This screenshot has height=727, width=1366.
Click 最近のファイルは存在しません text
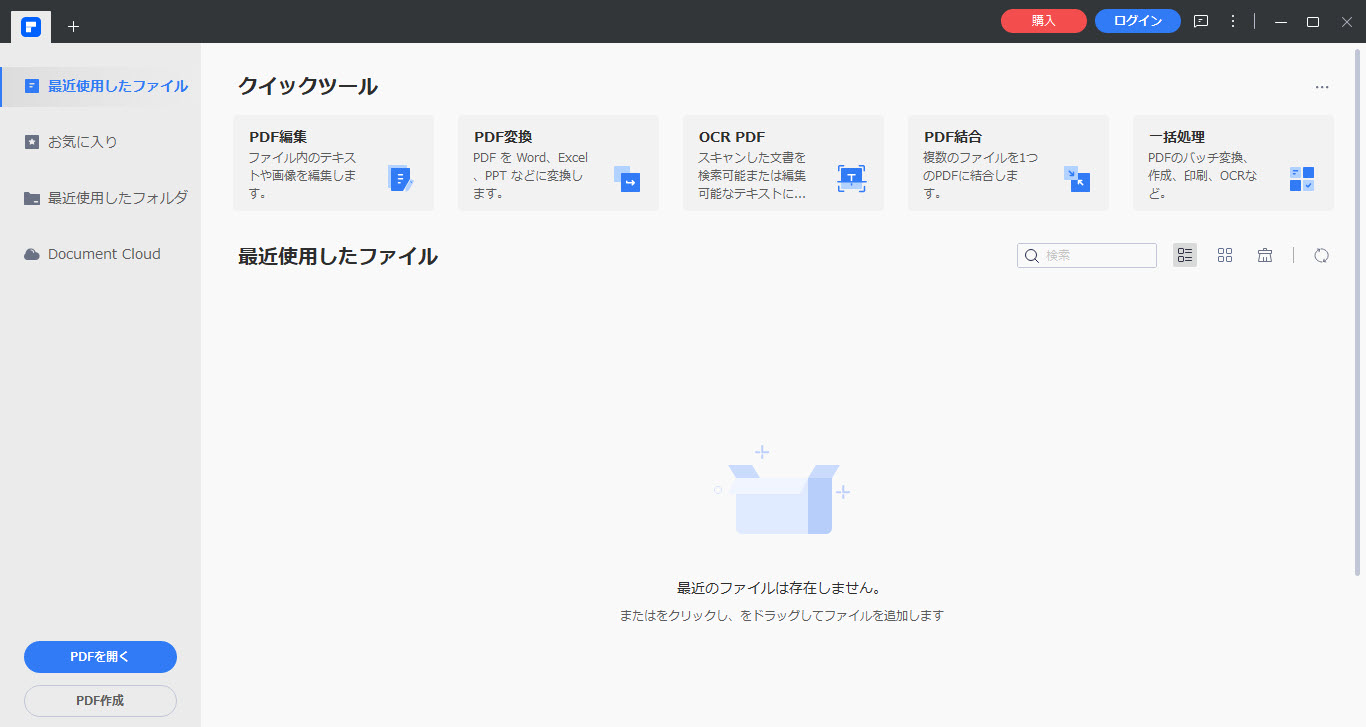click(781, 588)
